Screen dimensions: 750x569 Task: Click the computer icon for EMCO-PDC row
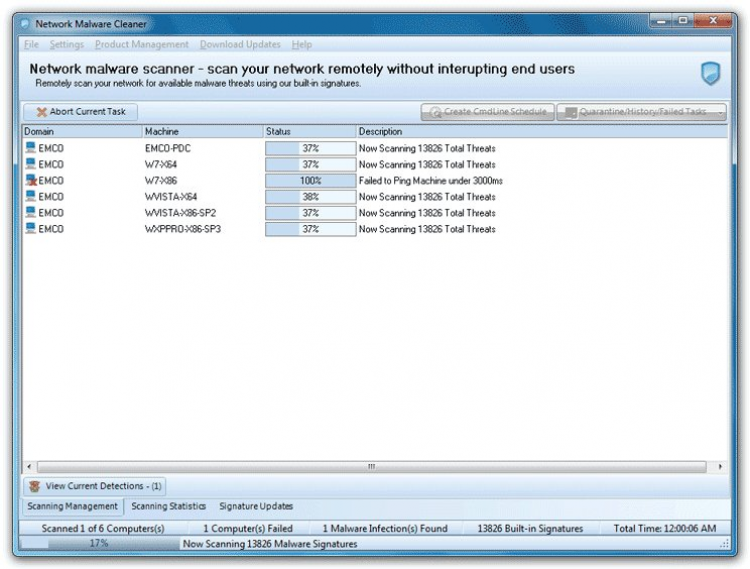pyautogui.click(x=31, y=148)
